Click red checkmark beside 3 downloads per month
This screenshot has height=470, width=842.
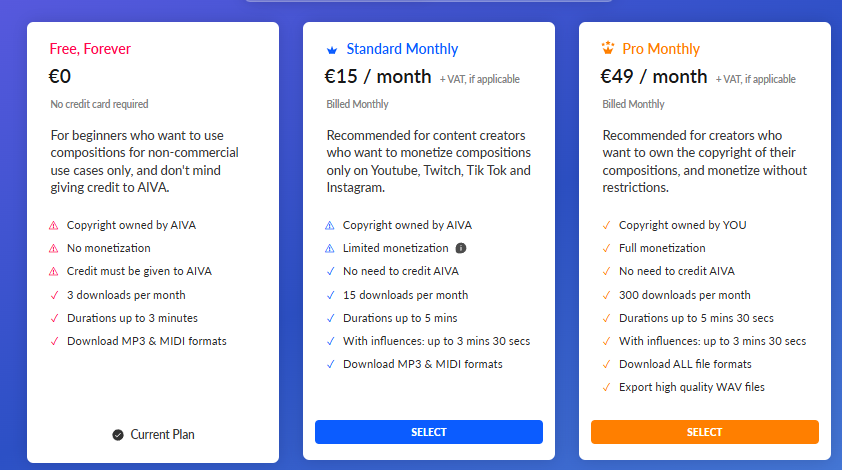pos(54,295)
